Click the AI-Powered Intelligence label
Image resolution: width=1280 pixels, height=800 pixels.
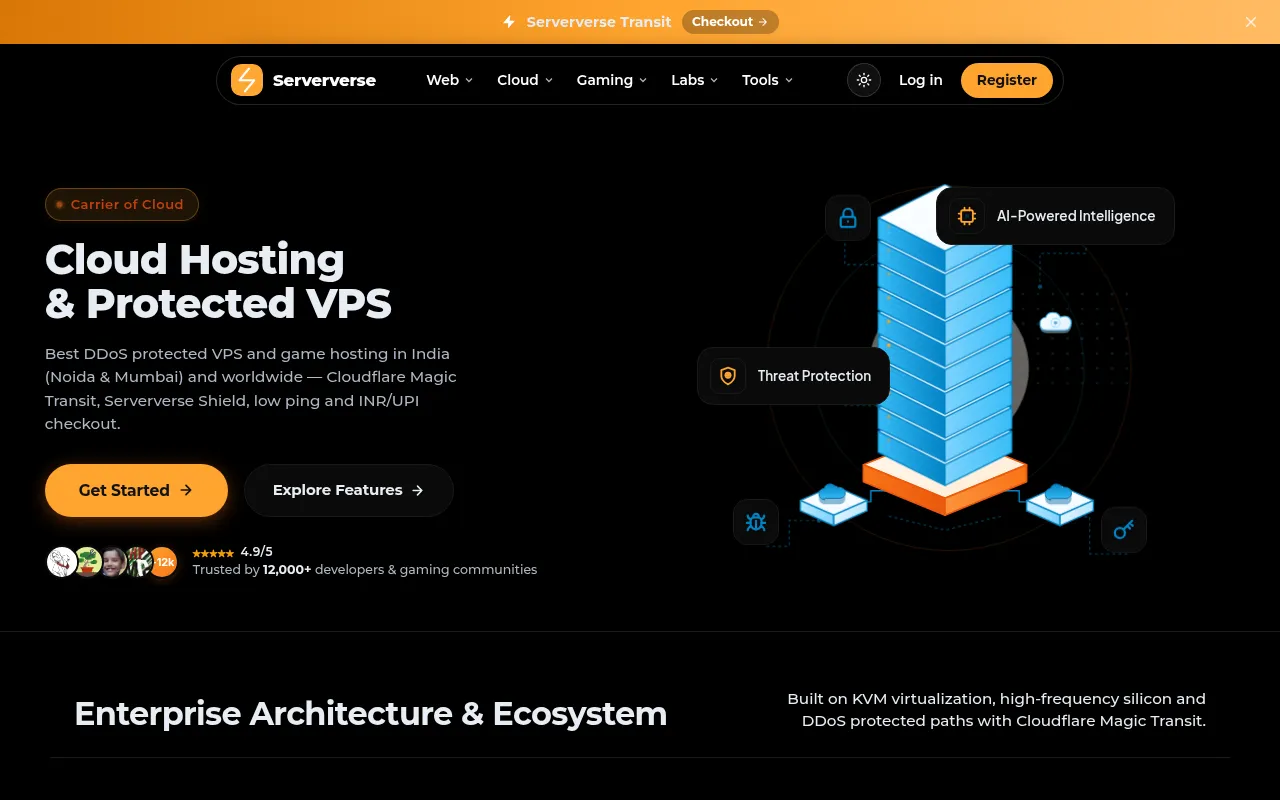pyautogui.click(x=1076, y=216)
